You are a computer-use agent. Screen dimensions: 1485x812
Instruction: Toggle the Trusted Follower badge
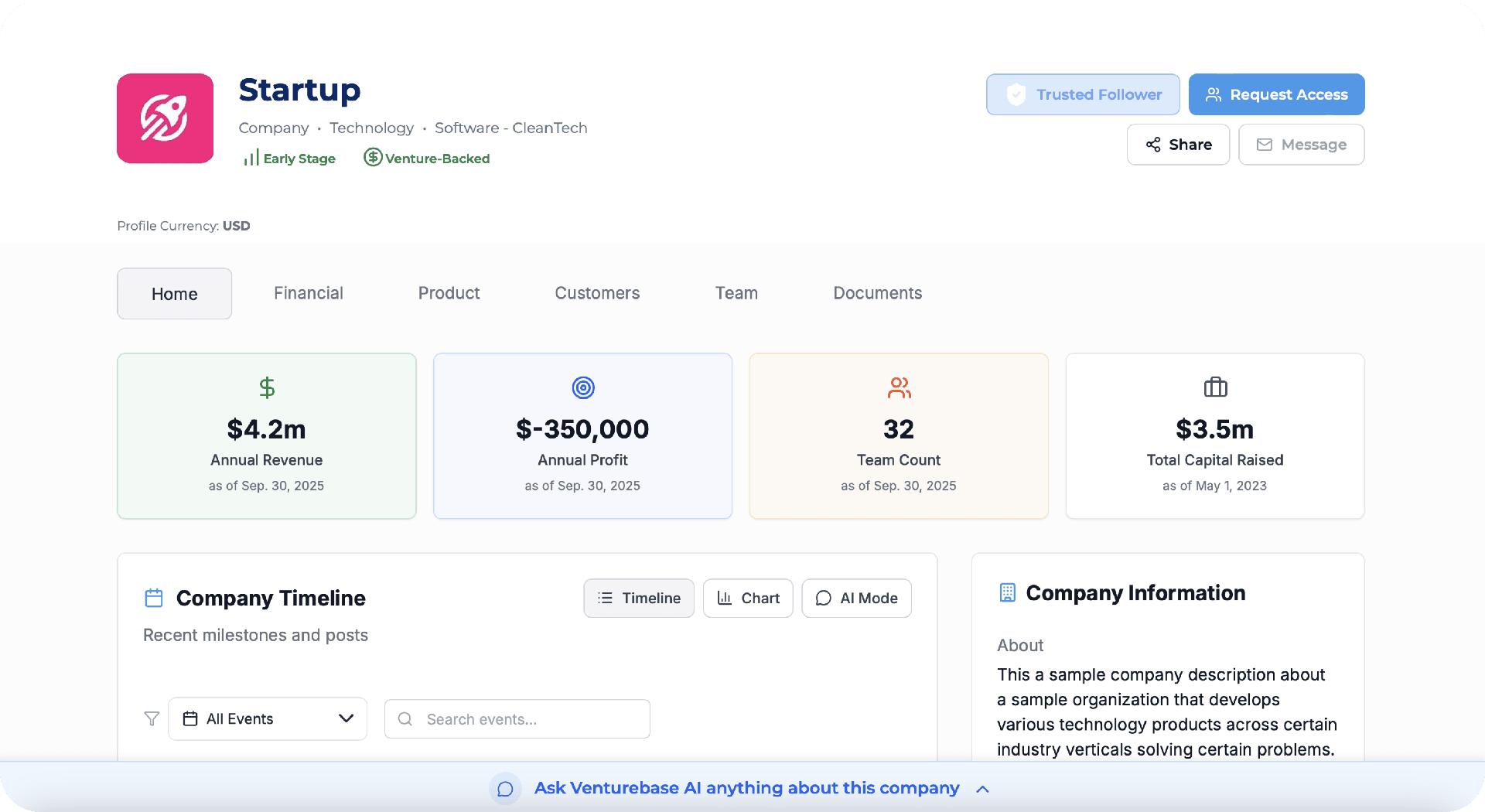(1082, 94)
